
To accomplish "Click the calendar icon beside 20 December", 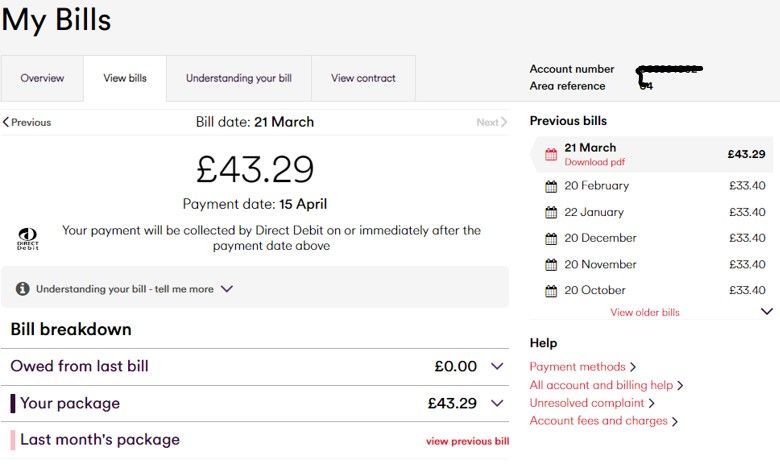I will coord(551,239).
